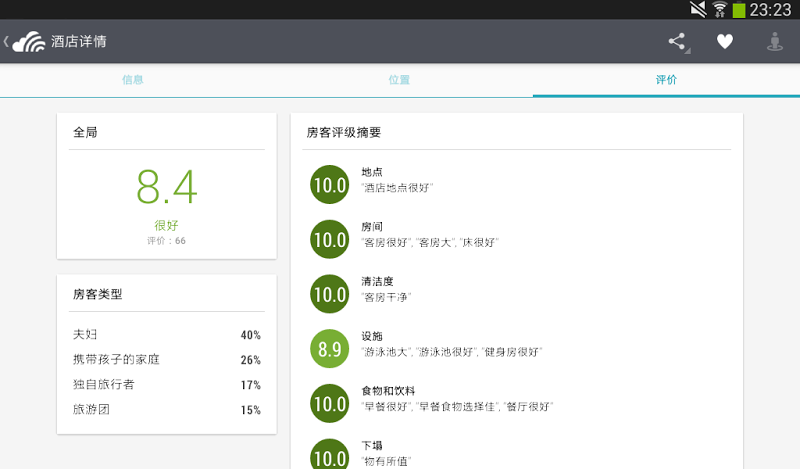The height and width of the screenshot is (469, 800).
Task: Tap the quote line starting "早餐很好"
Action: point(457,407)
